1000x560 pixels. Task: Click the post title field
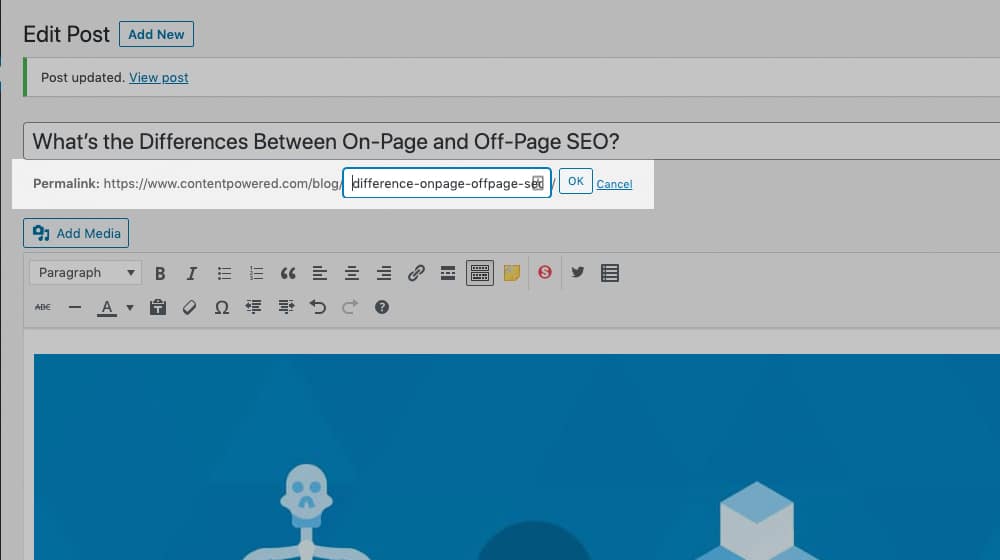pyautogui.click(x=511, y=141)
